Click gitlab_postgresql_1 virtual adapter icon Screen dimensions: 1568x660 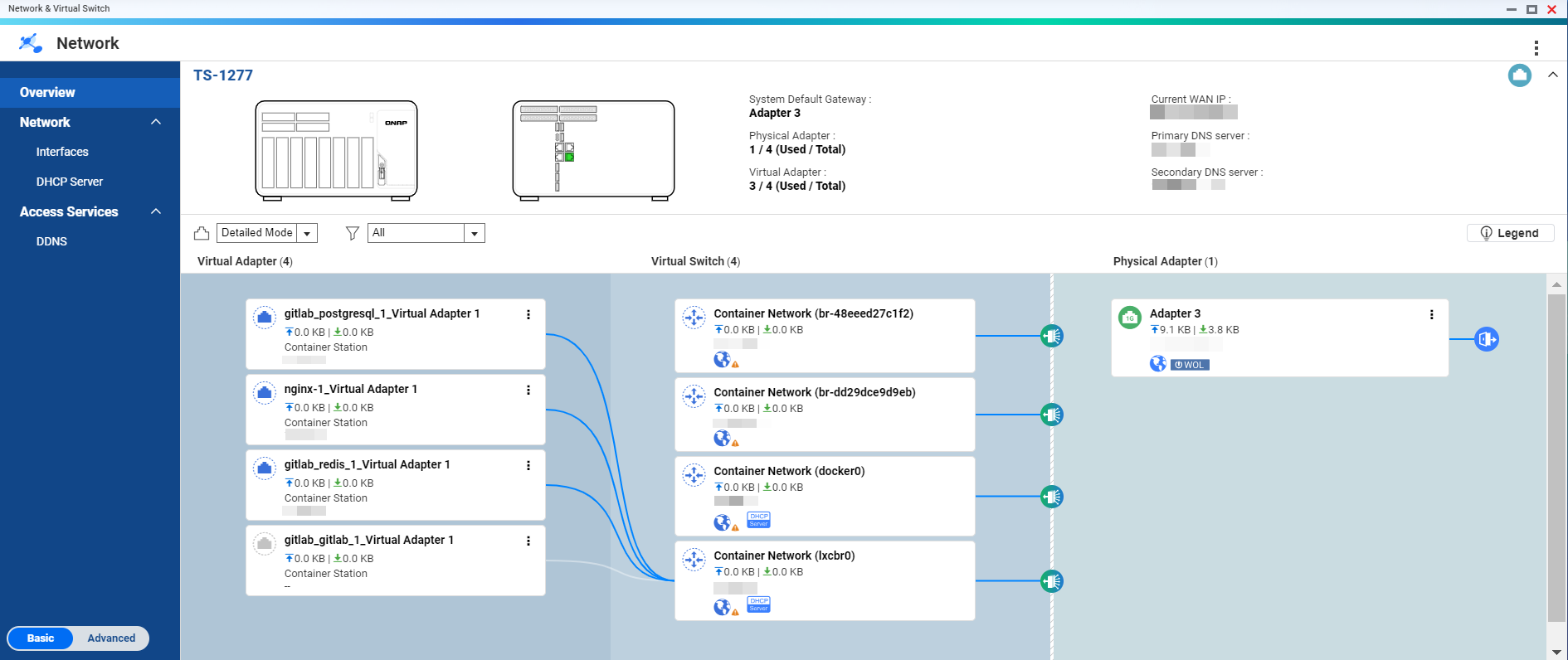265,317
